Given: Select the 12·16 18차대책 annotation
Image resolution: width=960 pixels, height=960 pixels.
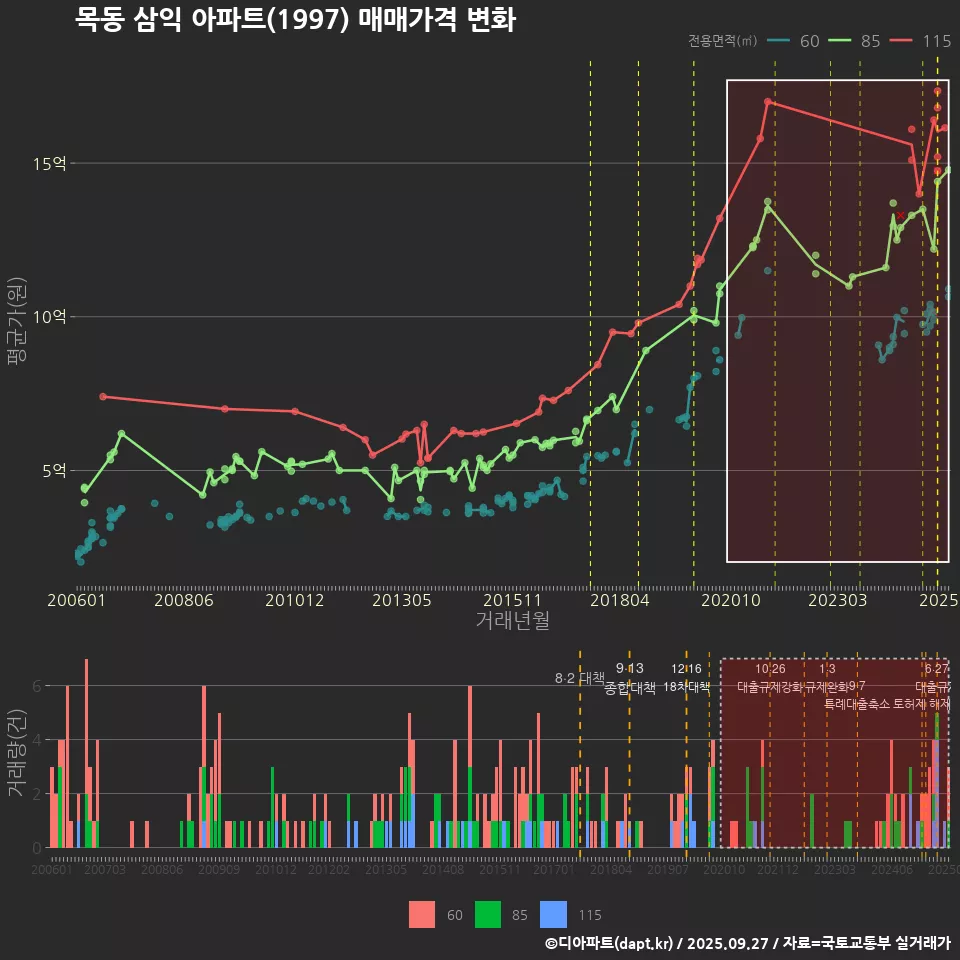Looking at the screenshot, I should 686,678.
